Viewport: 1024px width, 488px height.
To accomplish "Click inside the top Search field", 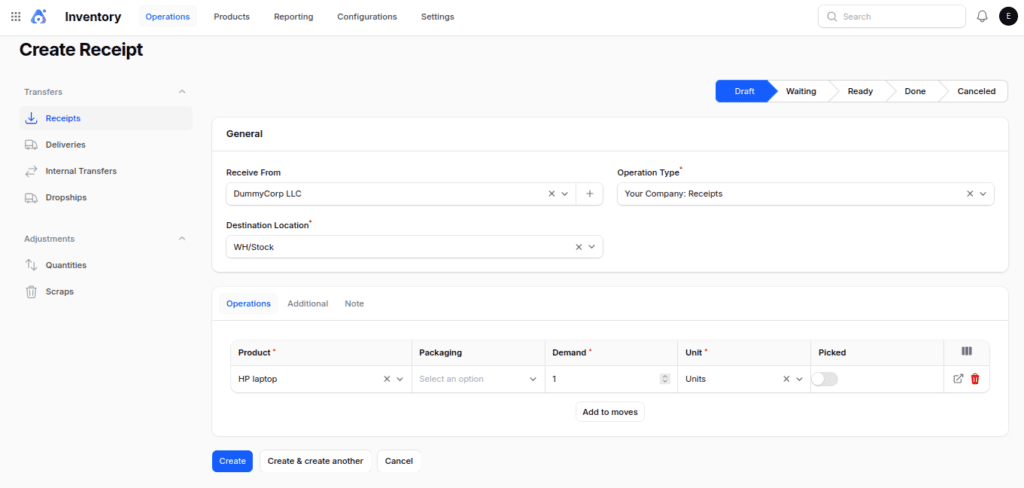I will [x=891, y=16].
